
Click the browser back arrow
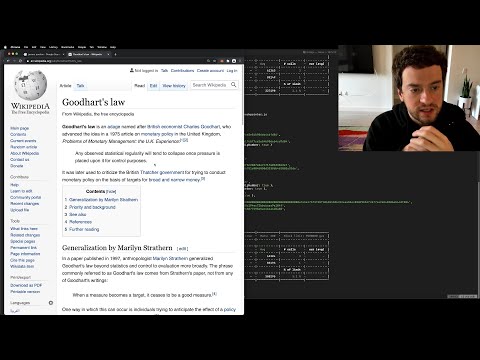8,61
